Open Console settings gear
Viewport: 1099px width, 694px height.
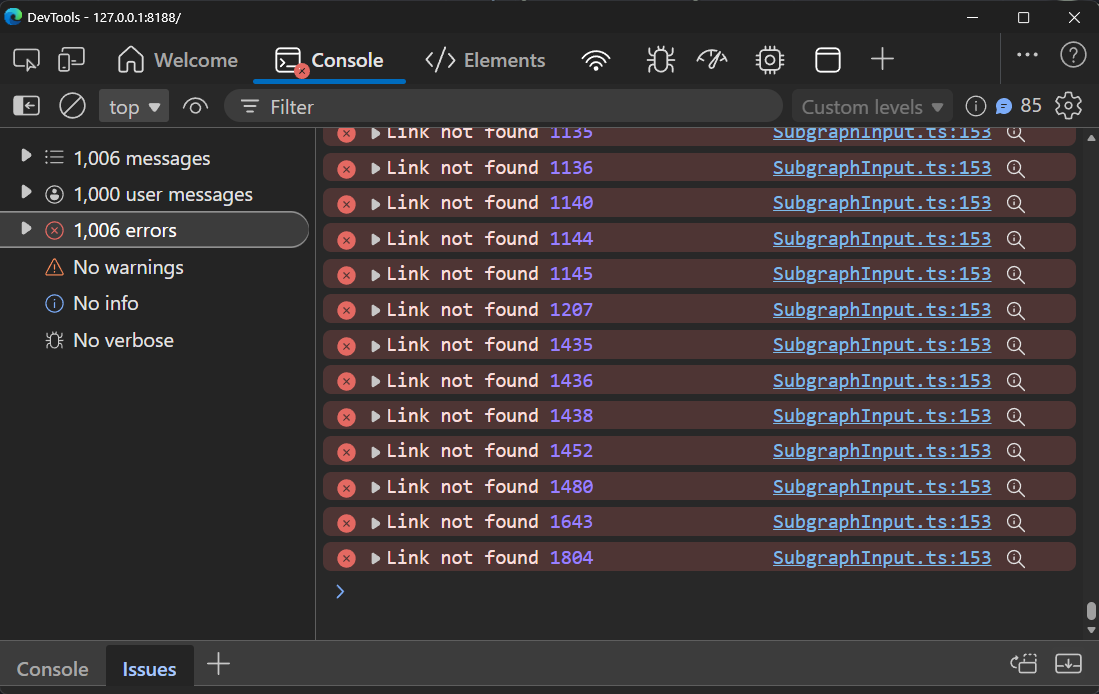(x=1069, y=106)
